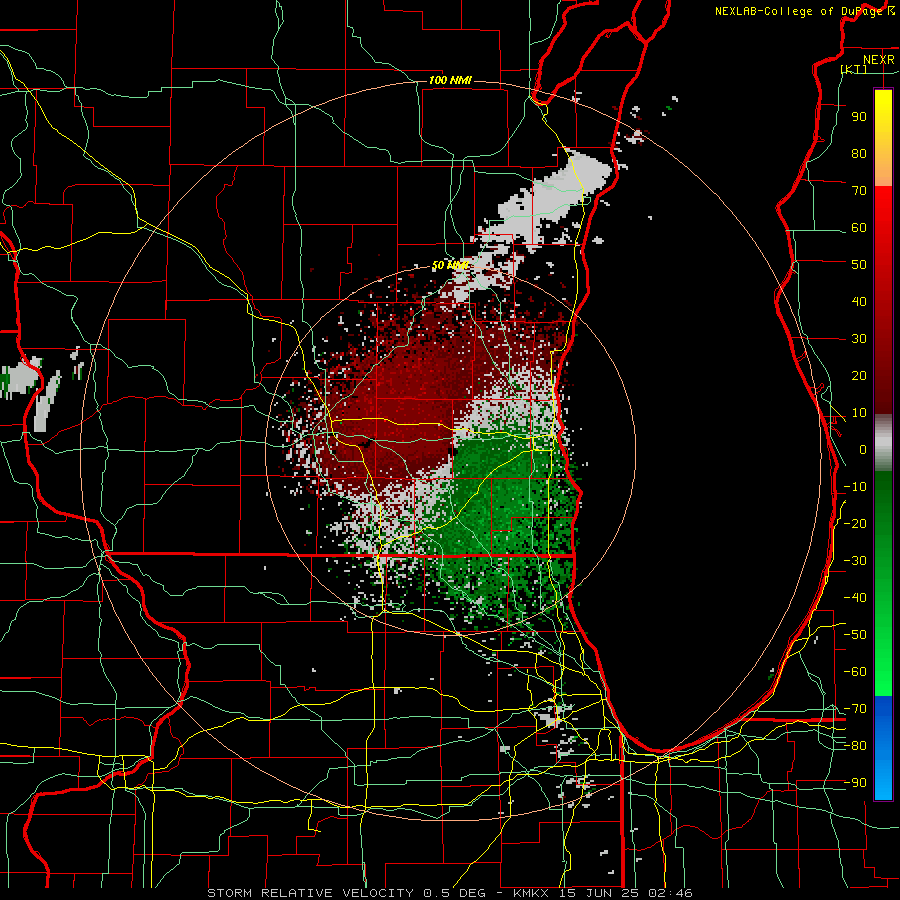This screenshot has width=900, height=900.
Task: Click the 70 label on velocity scale
Action: point(859,191)
